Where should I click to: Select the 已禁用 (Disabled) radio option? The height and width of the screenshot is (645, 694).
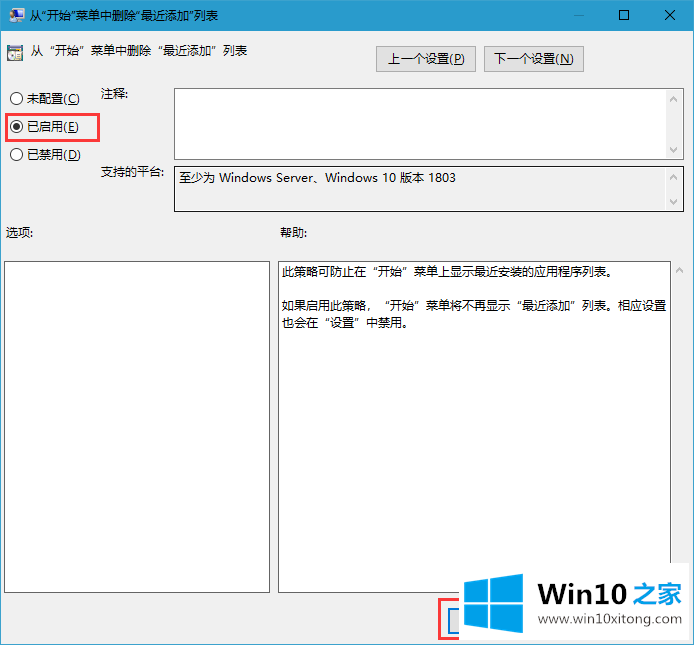click(17, 155)
